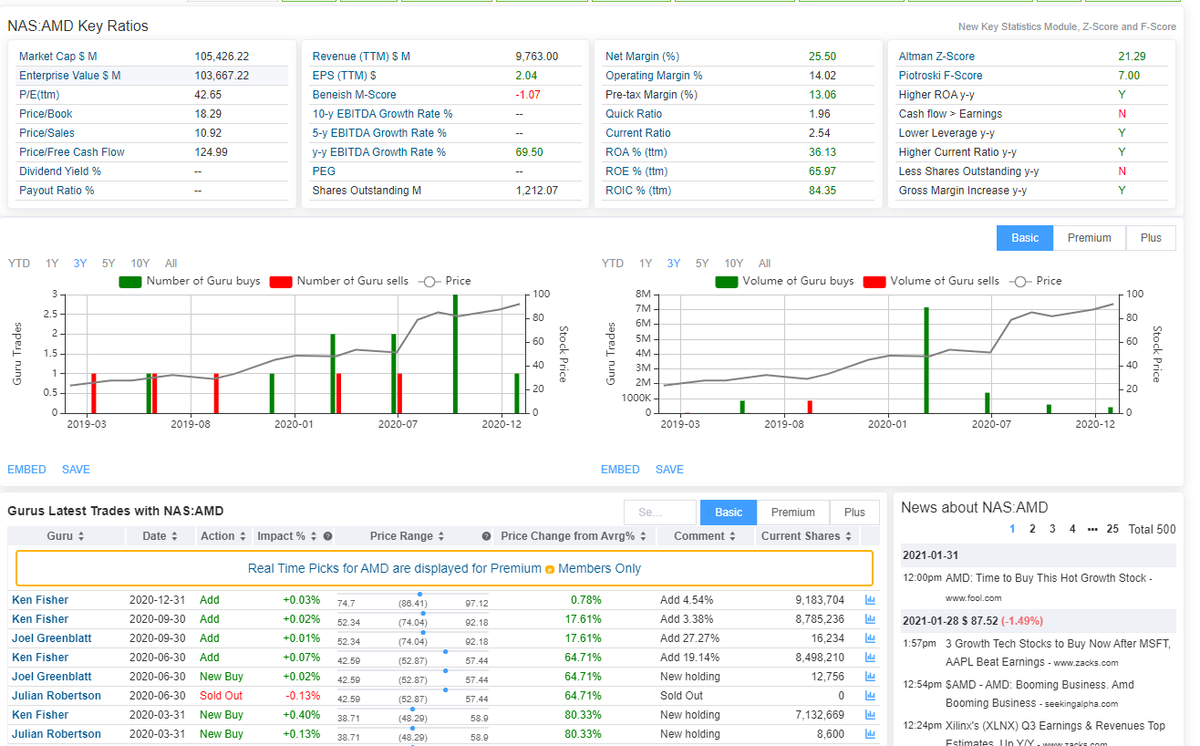Open Joel Greenblatt profile in 2020-09-30 row
The width and height of the screenshot is (1200, 746).
[51, 638]
